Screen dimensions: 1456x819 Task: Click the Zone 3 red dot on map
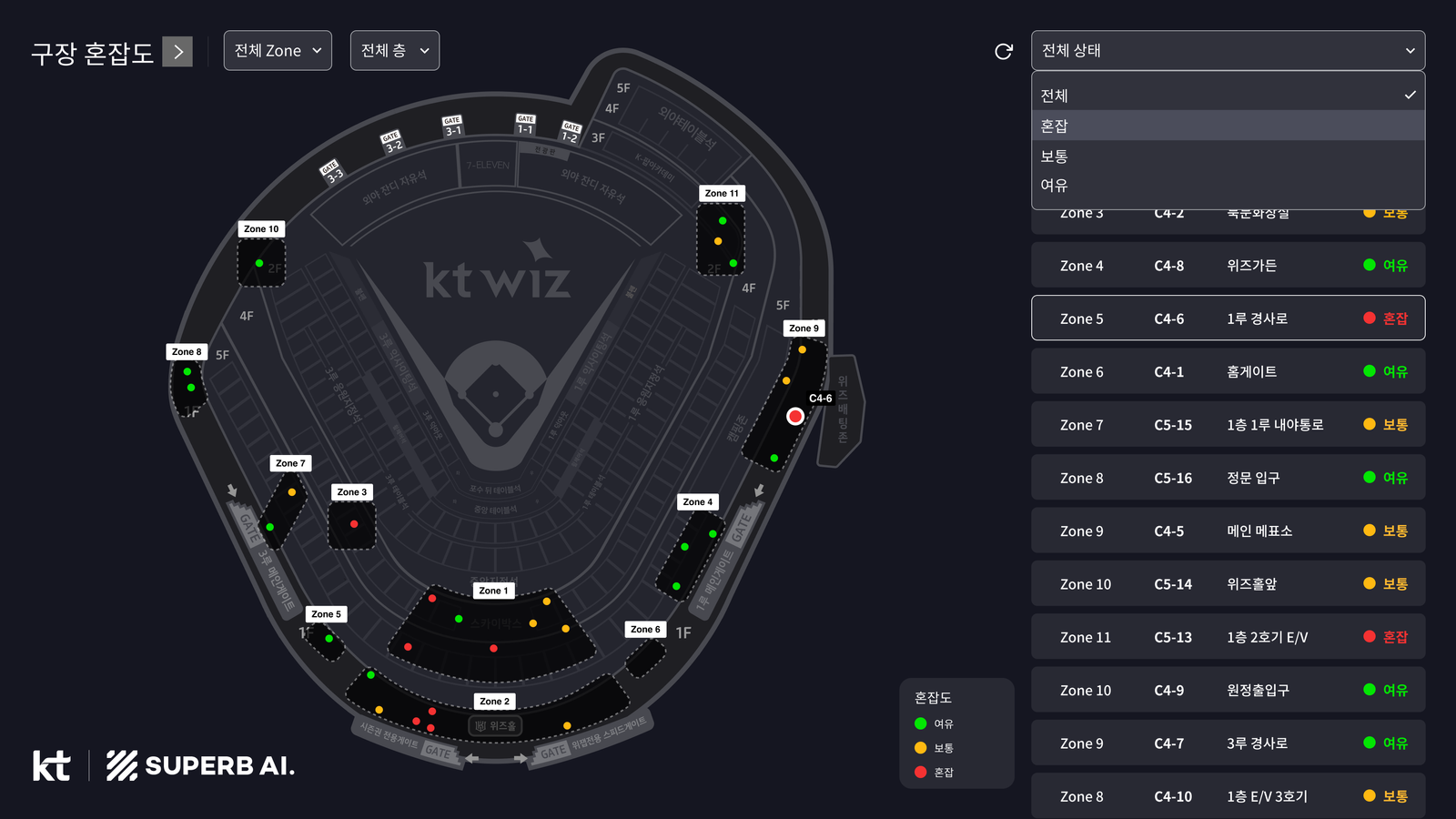(x=354, y=524)
